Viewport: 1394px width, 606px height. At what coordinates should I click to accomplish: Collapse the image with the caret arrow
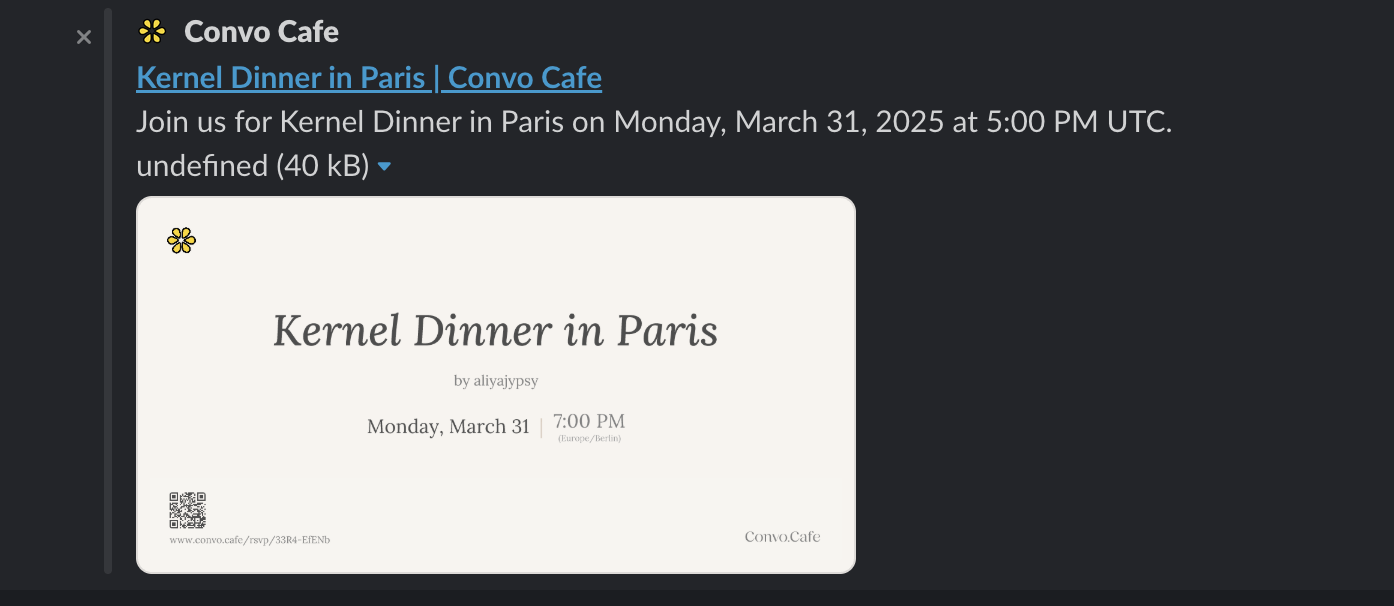pos(385,167)
